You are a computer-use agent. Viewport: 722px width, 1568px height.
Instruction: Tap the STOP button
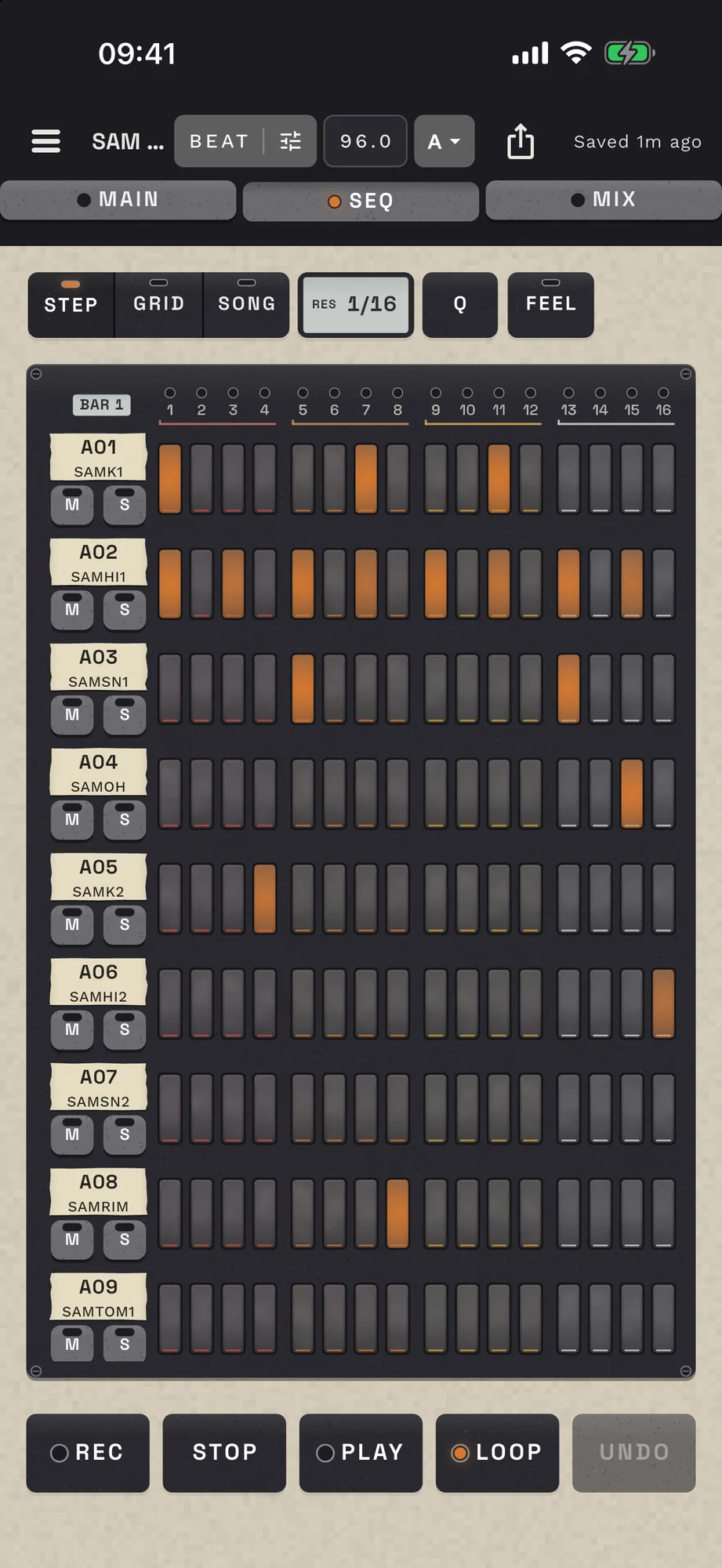[x=224, y=1453]
